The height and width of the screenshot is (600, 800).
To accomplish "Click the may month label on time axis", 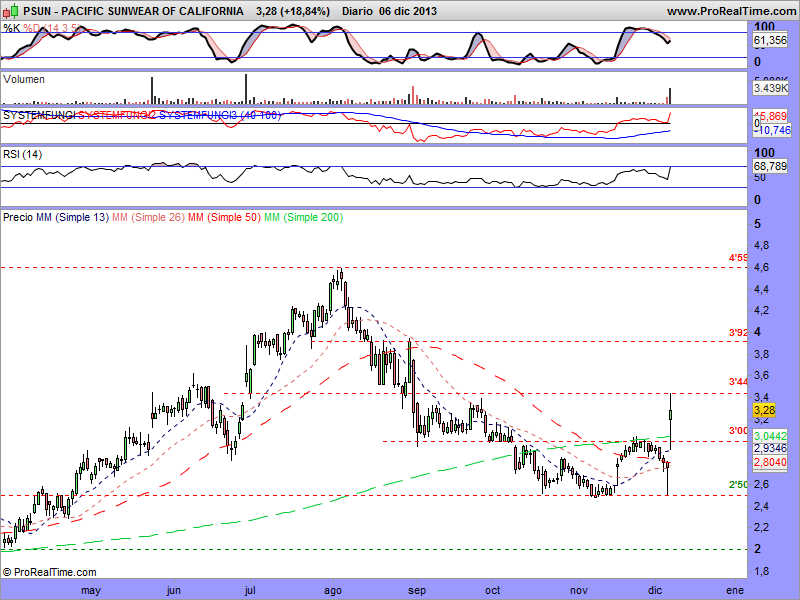I will point(91,591).
